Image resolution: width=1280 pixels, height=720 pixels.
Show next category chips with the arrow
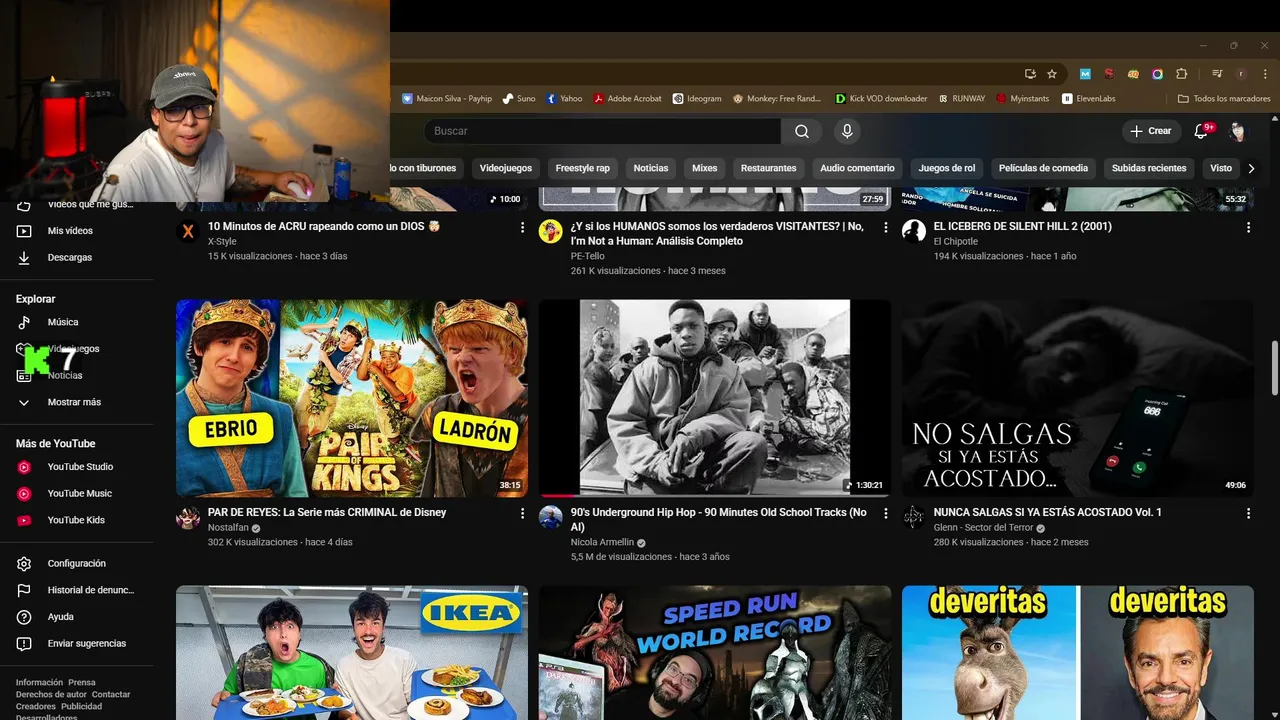pyautogui.click(x=1251, y=168)
